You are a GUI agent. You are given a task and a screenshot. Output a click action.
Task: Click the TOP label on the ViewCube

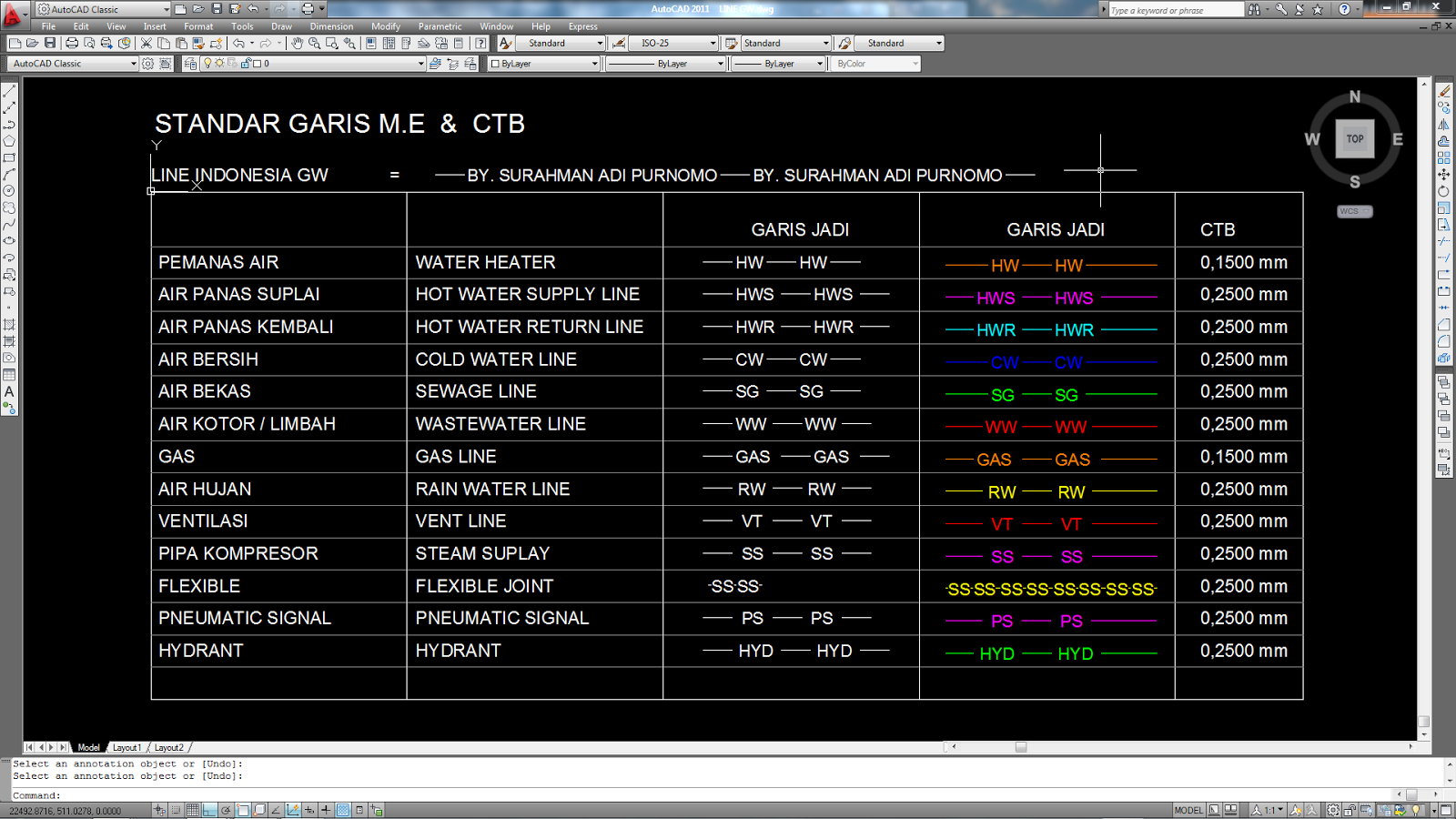tap(1354, 139)
